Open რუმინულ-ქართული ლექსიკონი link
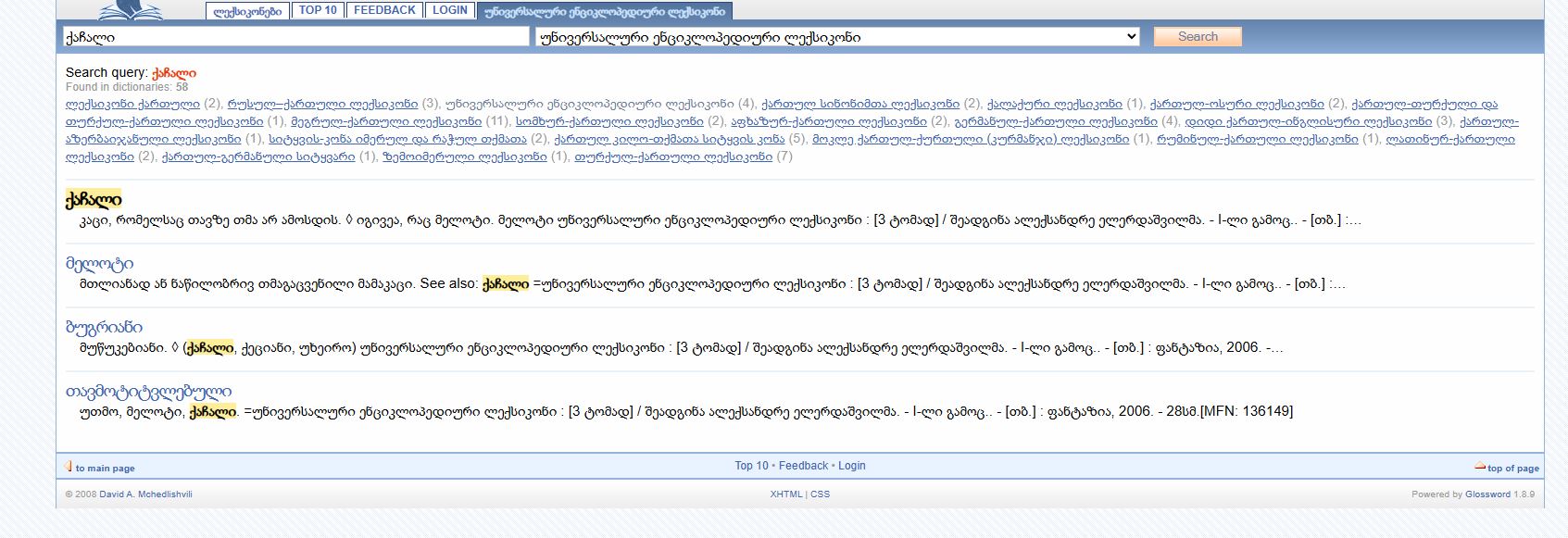The image size is (1568, 538). click(x=1258, y=139)
